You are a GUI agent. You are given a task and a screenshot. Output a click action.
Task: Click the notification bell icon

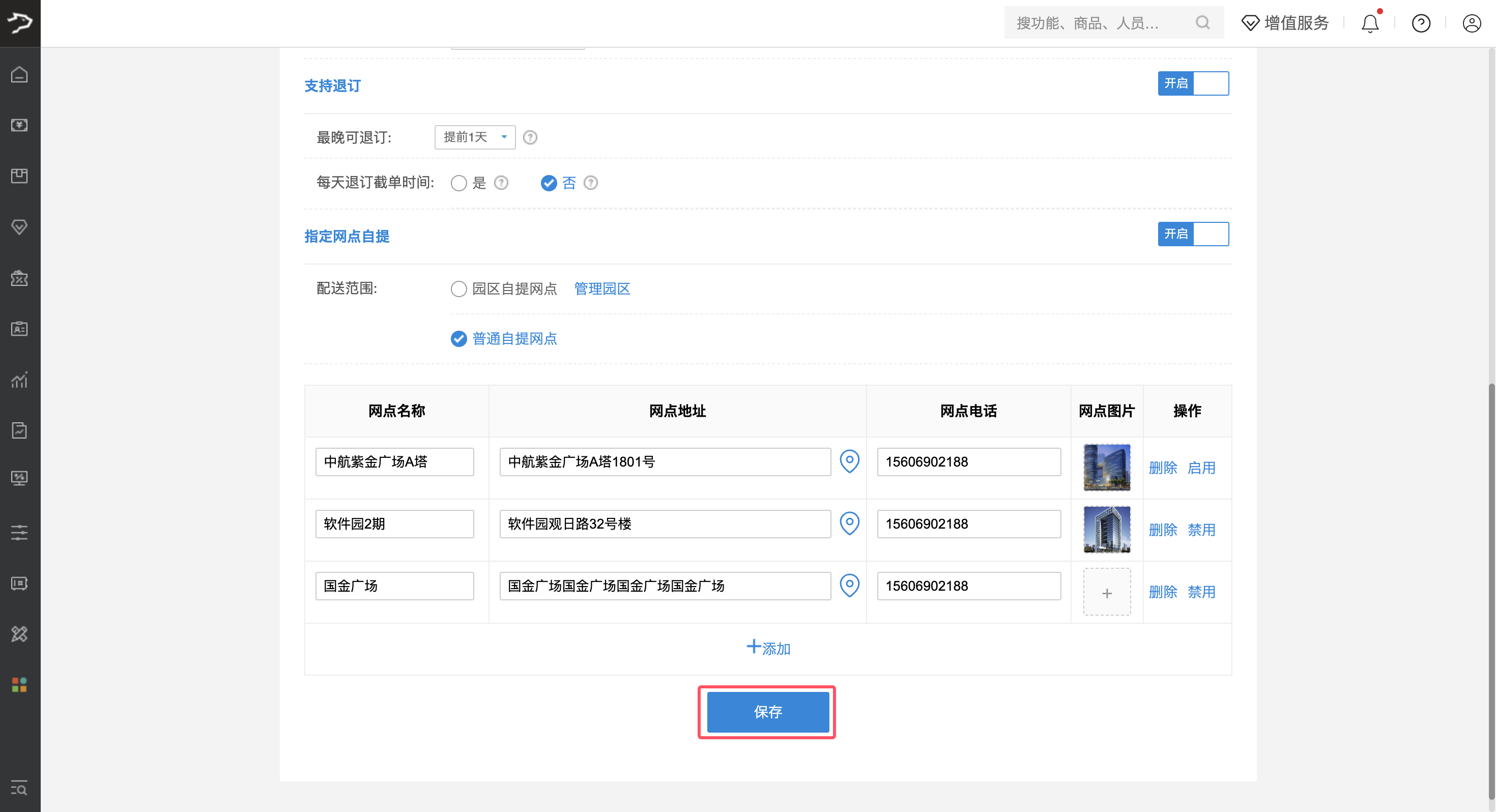click(1370, 23)
